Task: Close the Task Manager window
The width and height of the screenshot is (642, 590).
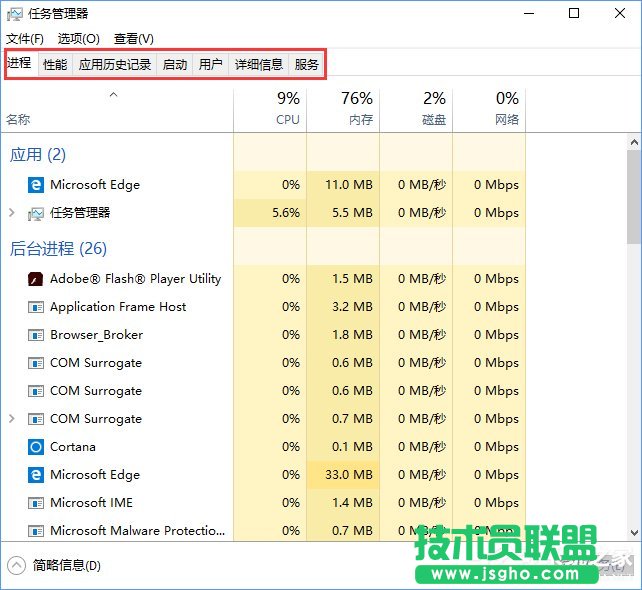Action: coord(620,14)
